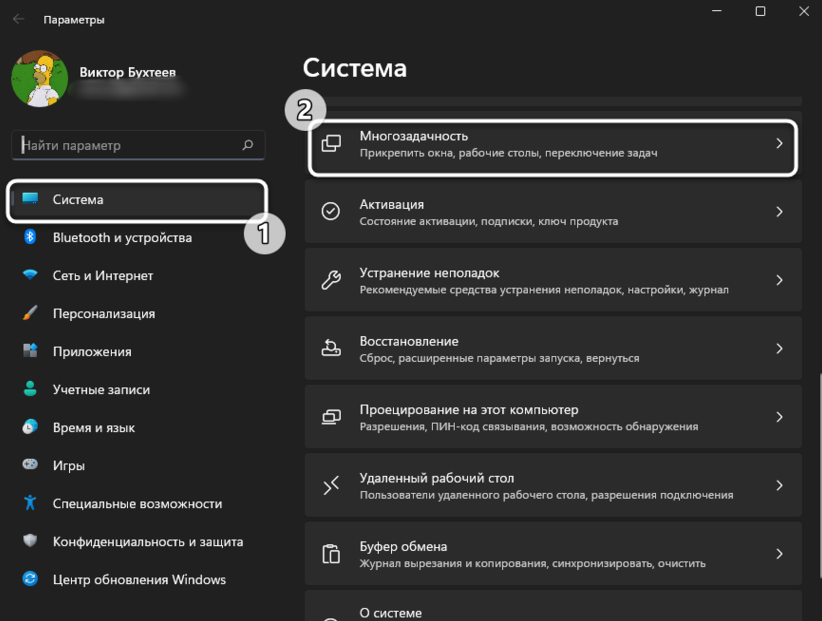The height and width of the screenshot is (621, 822).
Task: Expand Multitasking with its chevron arrow
Action: pyautogui.click(x=780, y=144)
